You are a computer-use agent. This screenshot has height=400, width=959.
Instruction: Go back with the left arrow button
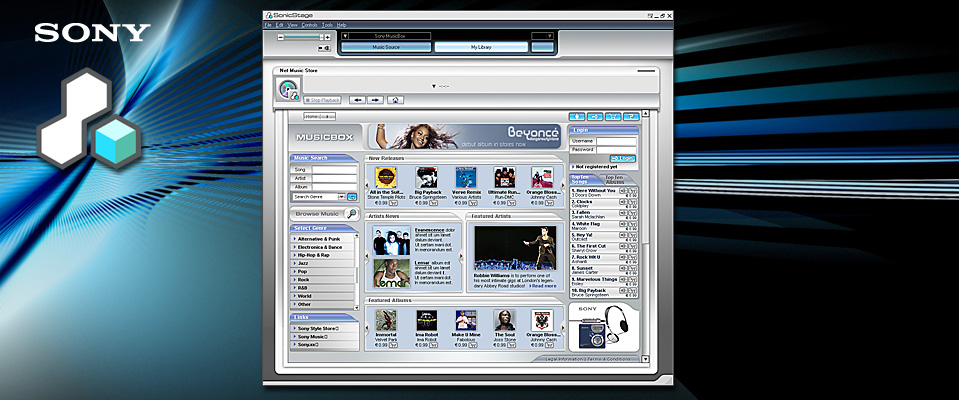tap(358, 100)
